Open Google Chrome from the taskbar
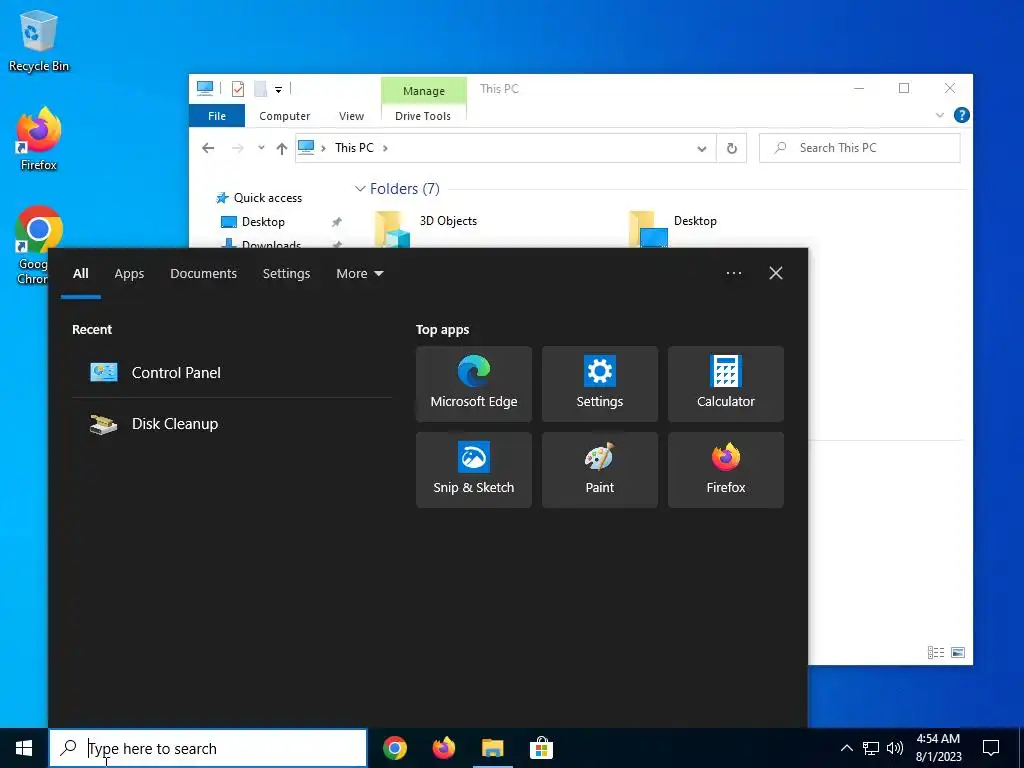This screenshot has width=1024, height=768. click(x=394, y=748)
